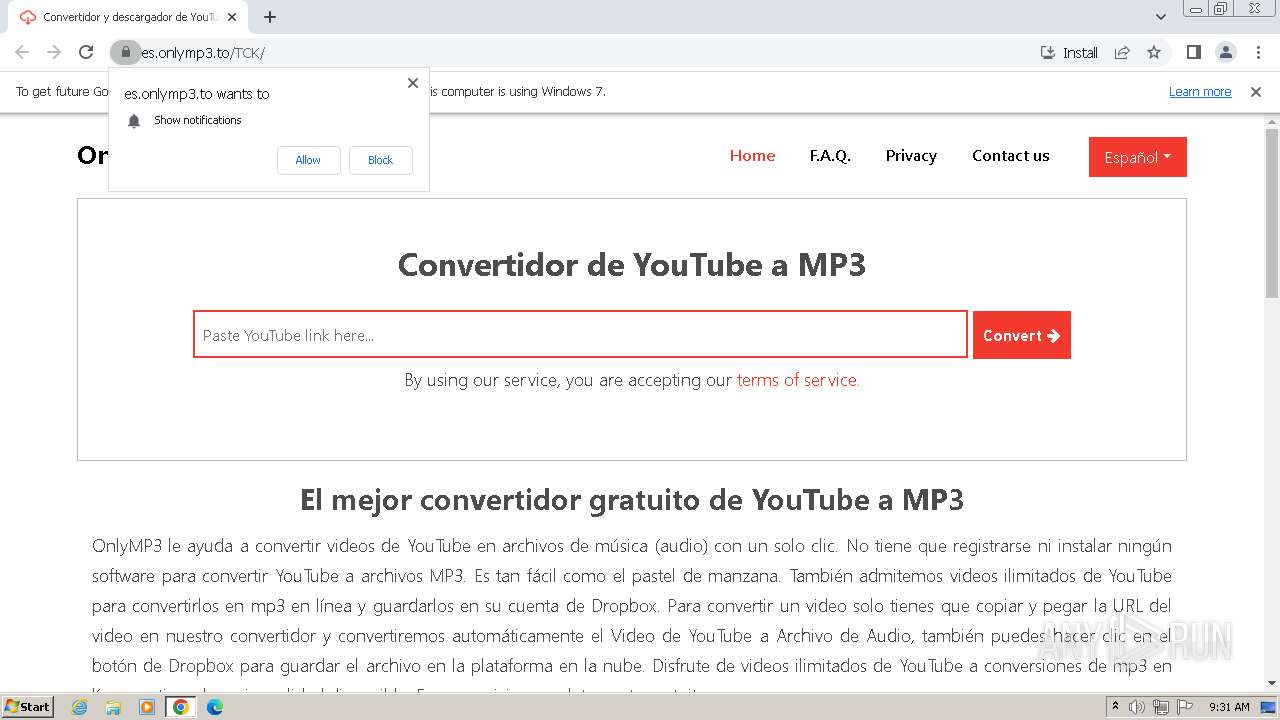Open the browser side panel icon
This screenshot has width=1280, height=720.
(x=1193, y=52)
